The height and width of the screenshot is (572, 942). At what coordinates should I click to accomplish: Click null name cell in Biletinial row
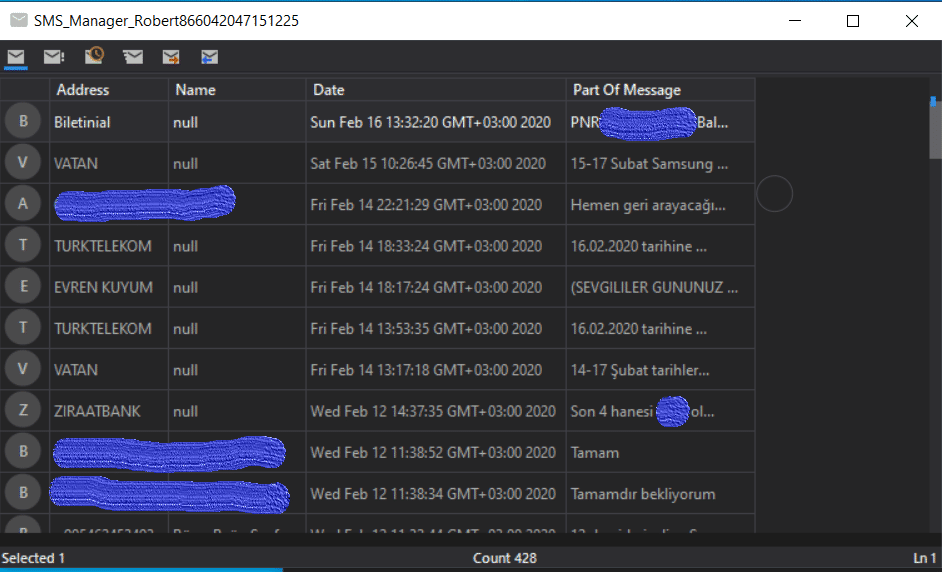click(x=237, y=122)
